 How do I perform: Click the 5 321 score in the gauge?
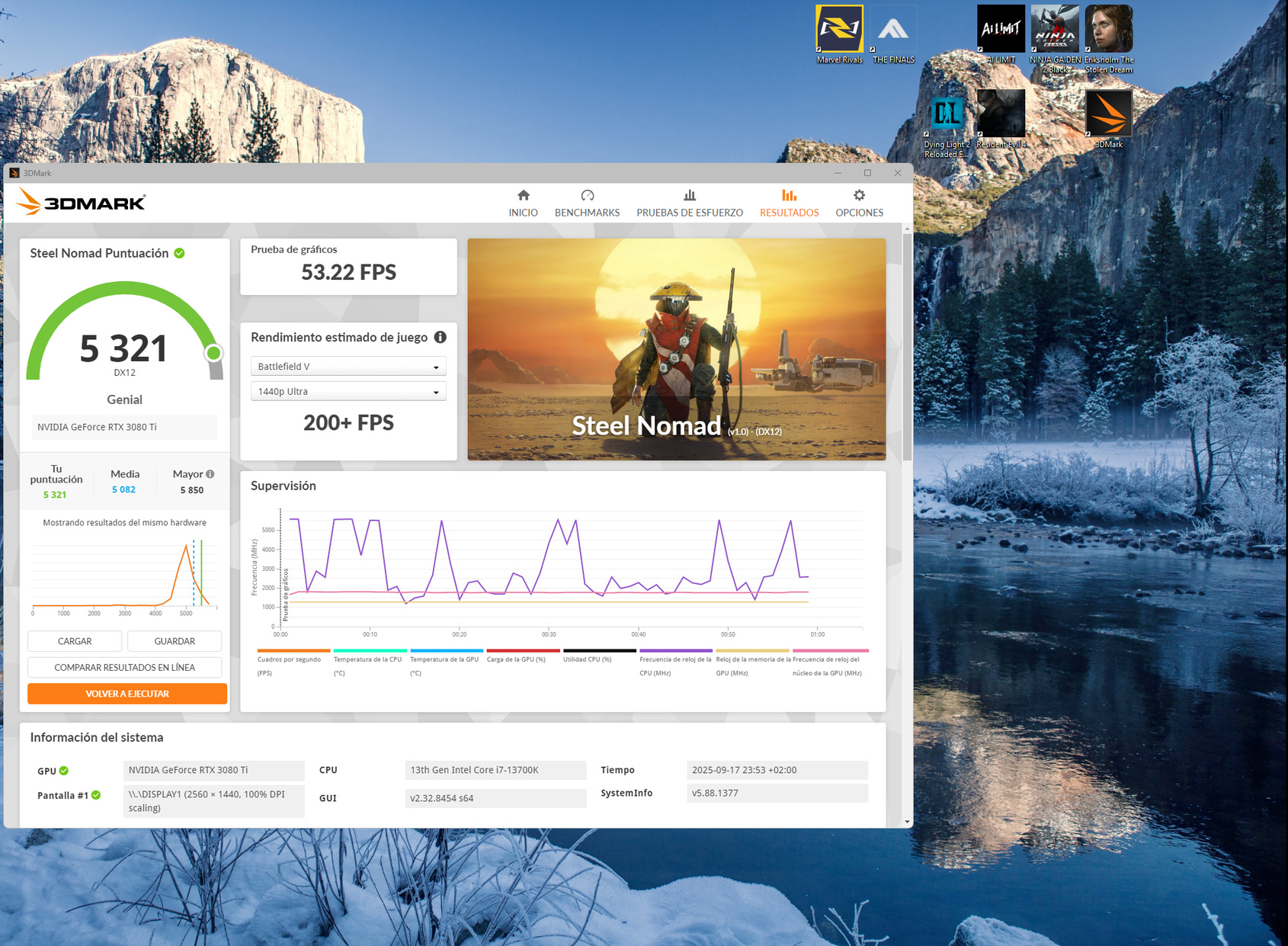123,348
